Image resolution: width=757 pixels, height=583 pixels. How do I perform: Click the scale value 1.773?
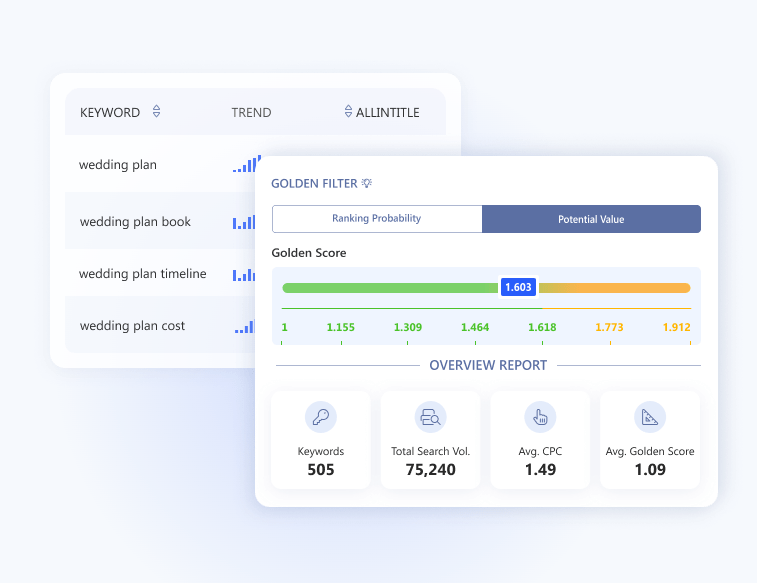tap(609, 327)
